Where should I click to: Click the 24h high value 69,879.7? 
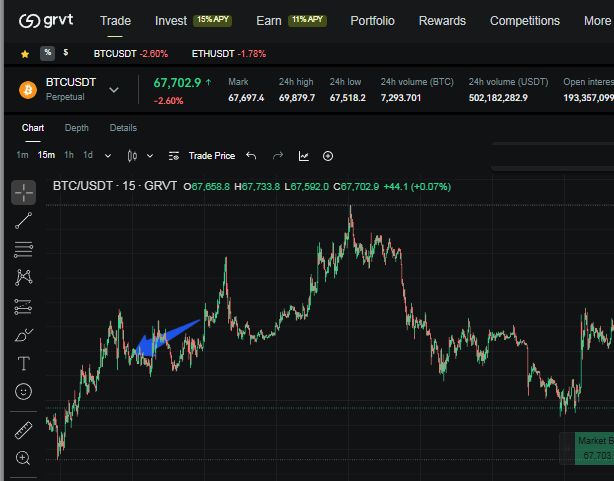(297, 98)
